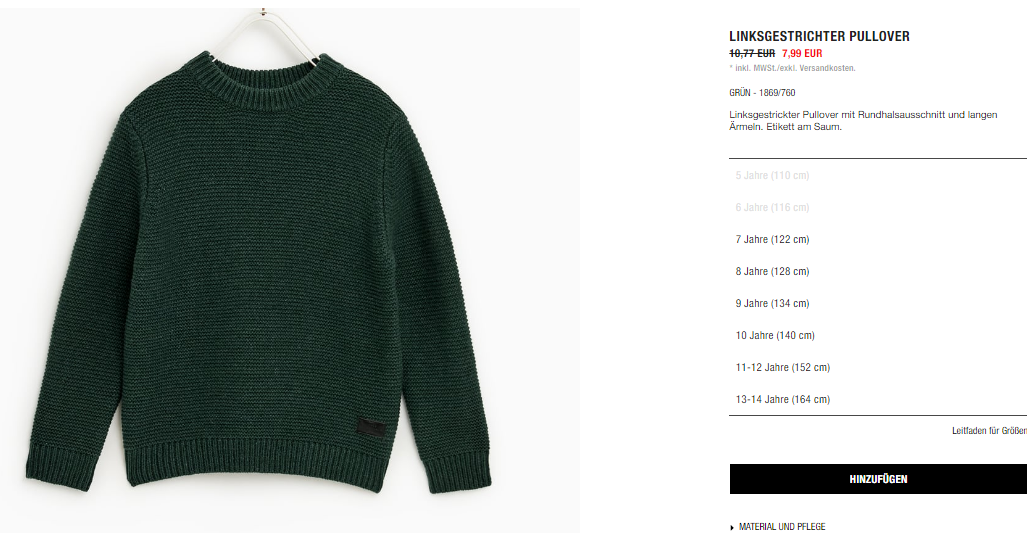The height and width of the screenshot is (533, 1027).
Task: Click the crossed-out 10,77 EUR original price
Action: (752, 54)
